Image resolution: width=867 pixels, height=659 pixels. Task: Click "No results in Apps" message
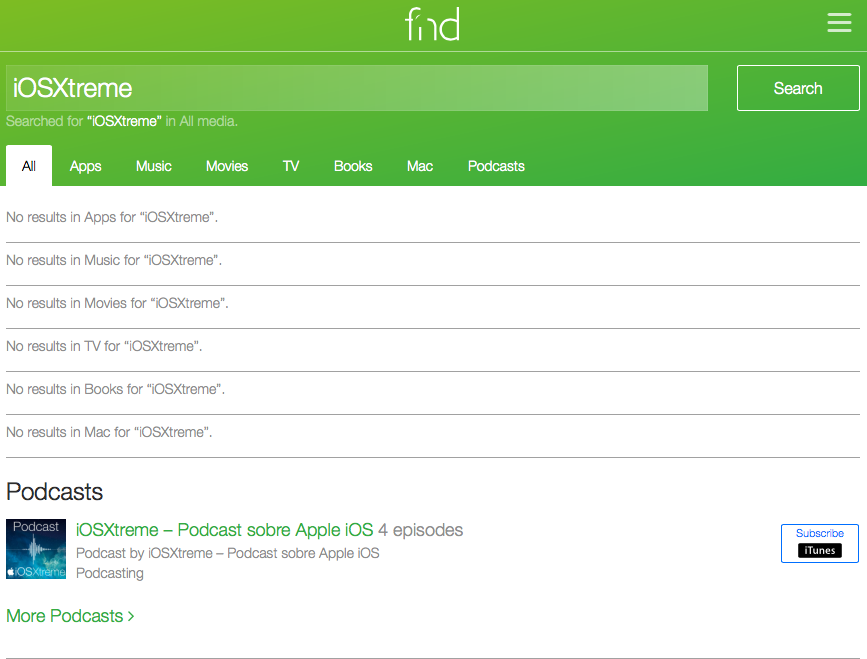click(x=112, y=217)
